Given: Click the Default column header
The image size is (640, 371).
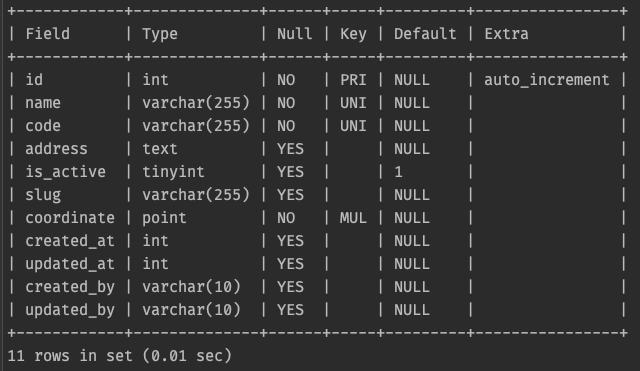Looking at the screenshot, I should coord(425,33).
